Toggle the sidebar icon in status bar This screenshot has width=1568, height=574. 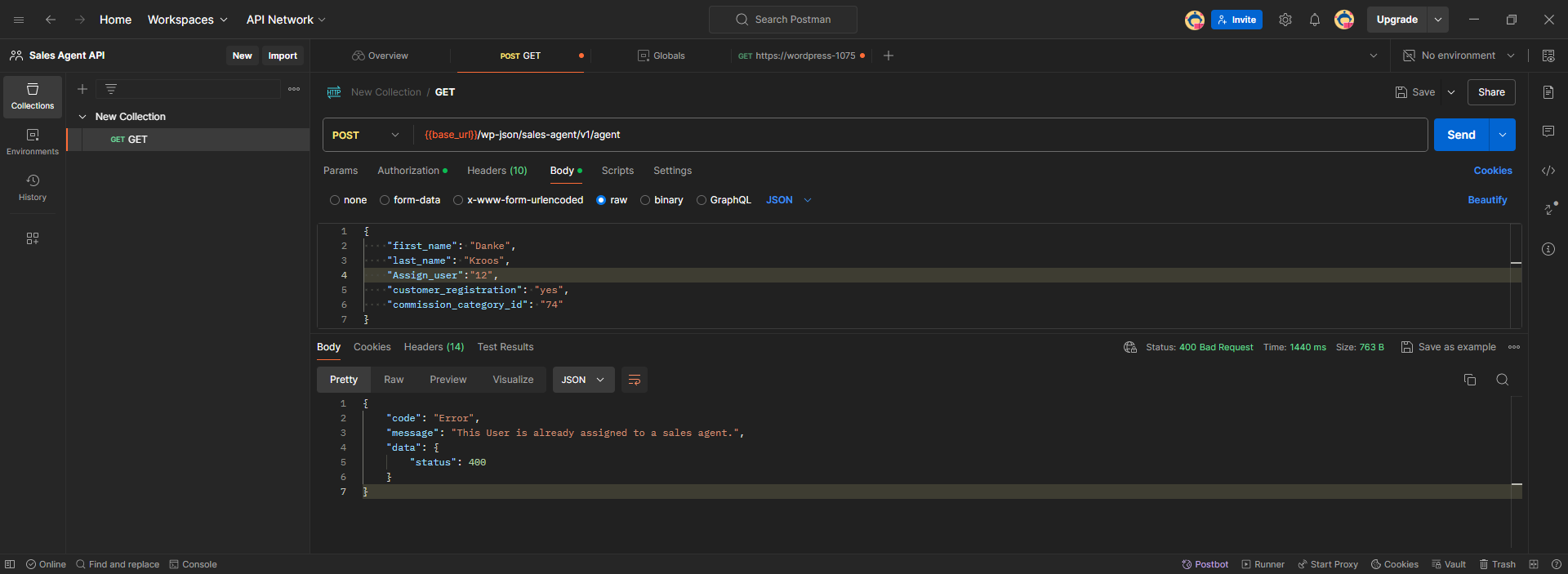pyautogui.click(x=10, y=564)
